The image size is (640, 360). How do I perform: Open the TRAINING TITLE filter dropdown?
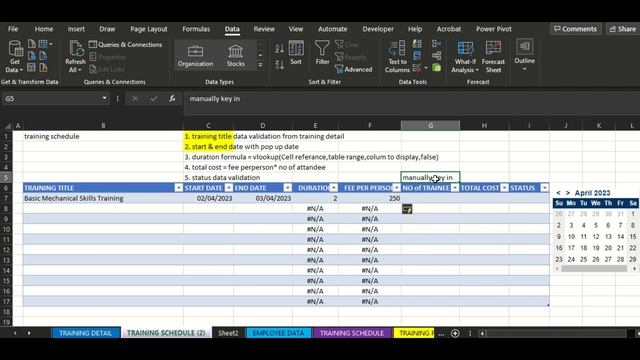[x=178, y=188]
